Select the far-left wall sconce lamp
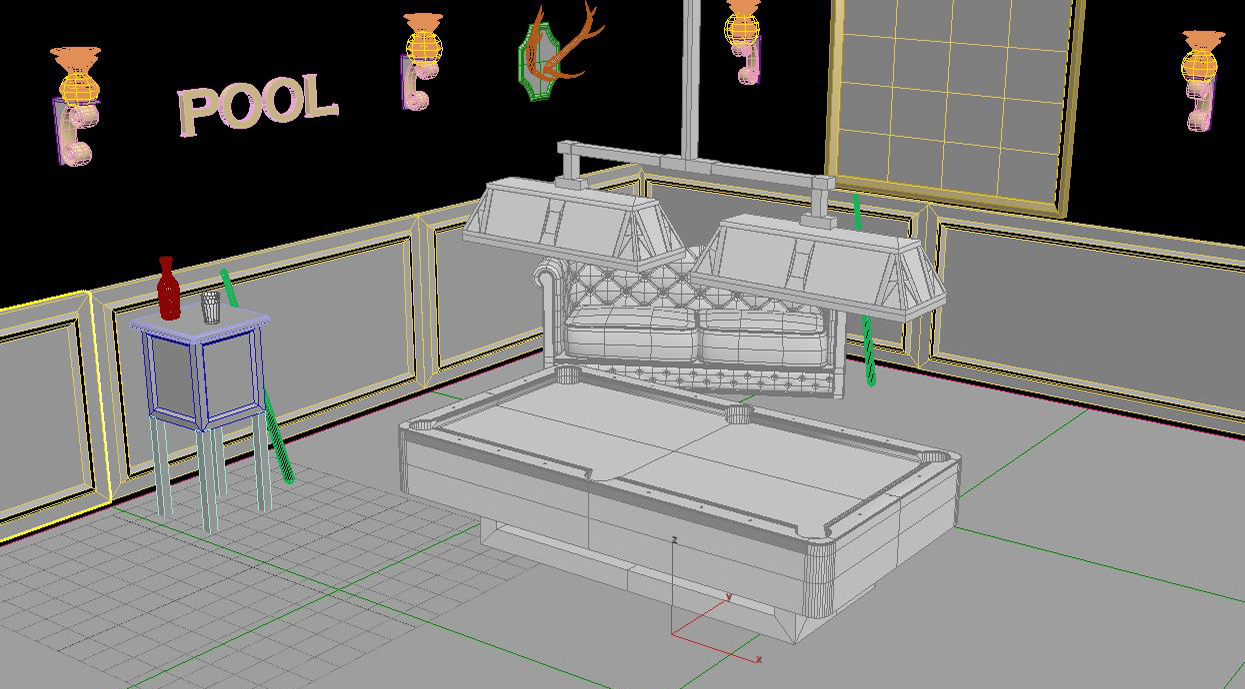This screenshot has height=689, width=1245. (x=76, y=100)
